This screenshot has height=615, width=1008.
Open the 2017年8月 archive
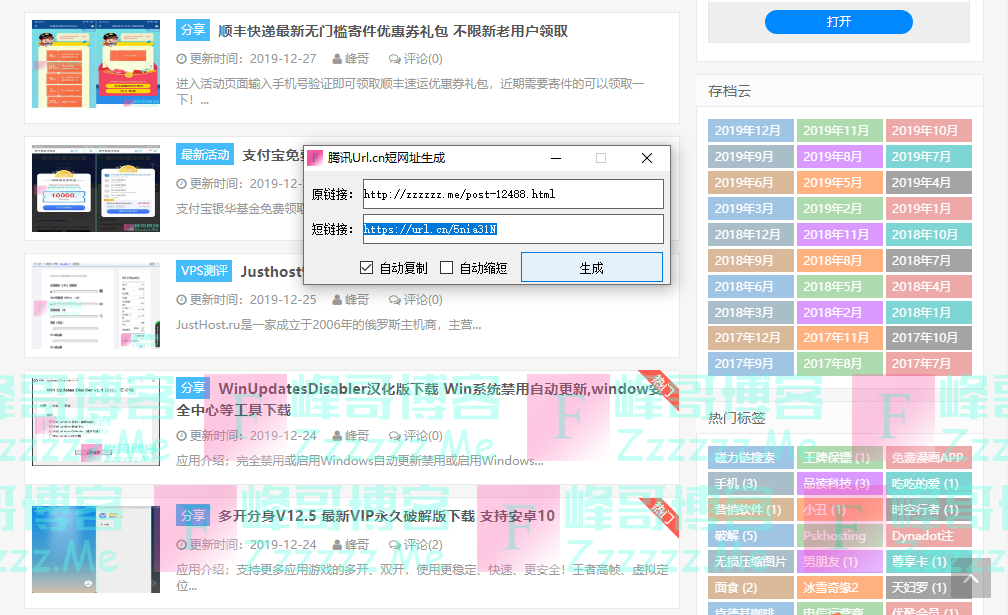point(840,364)
